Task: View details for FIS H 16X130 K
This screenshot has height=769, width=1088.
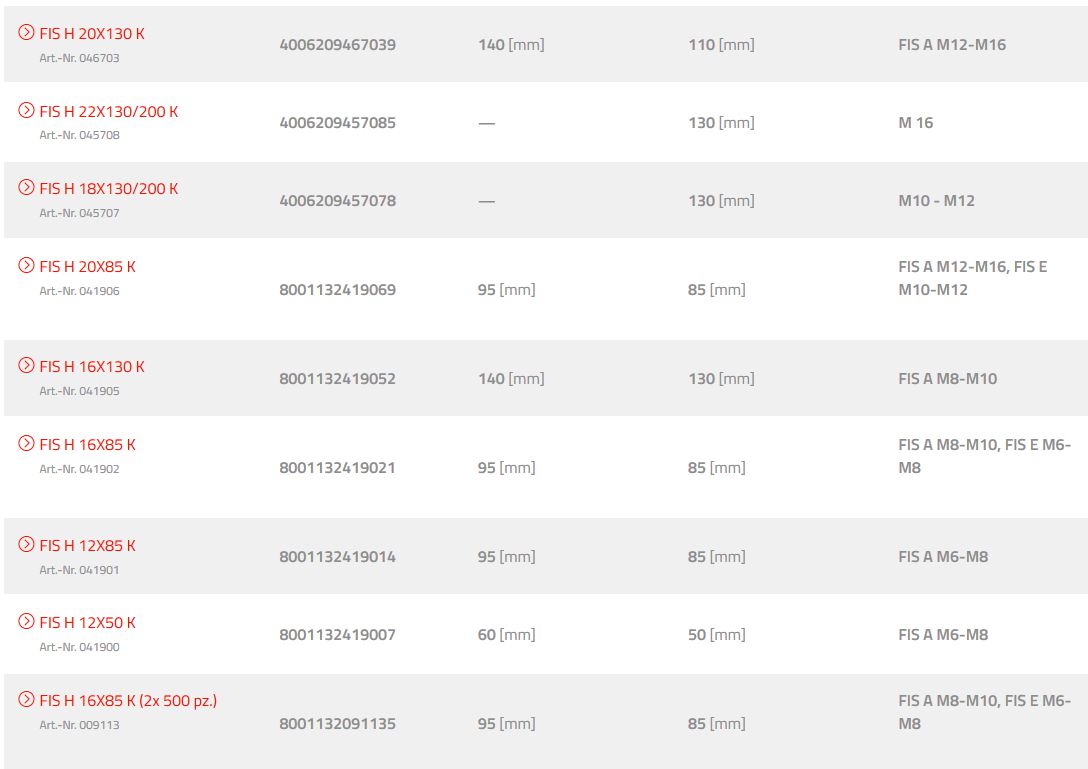Action: click(x=92, y=367)
